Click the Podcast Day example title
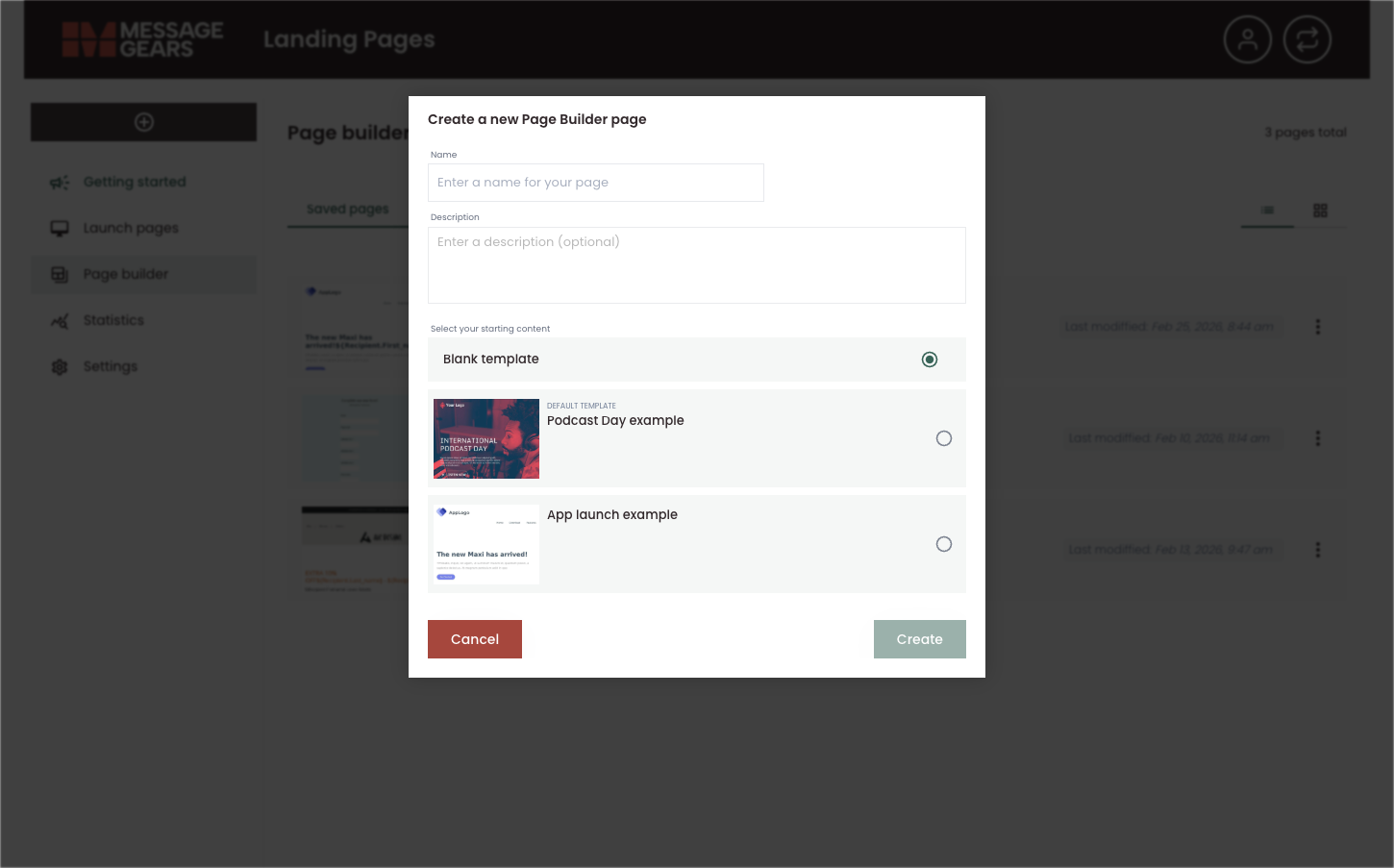The image size is (1394, 868). click(615, 420)
